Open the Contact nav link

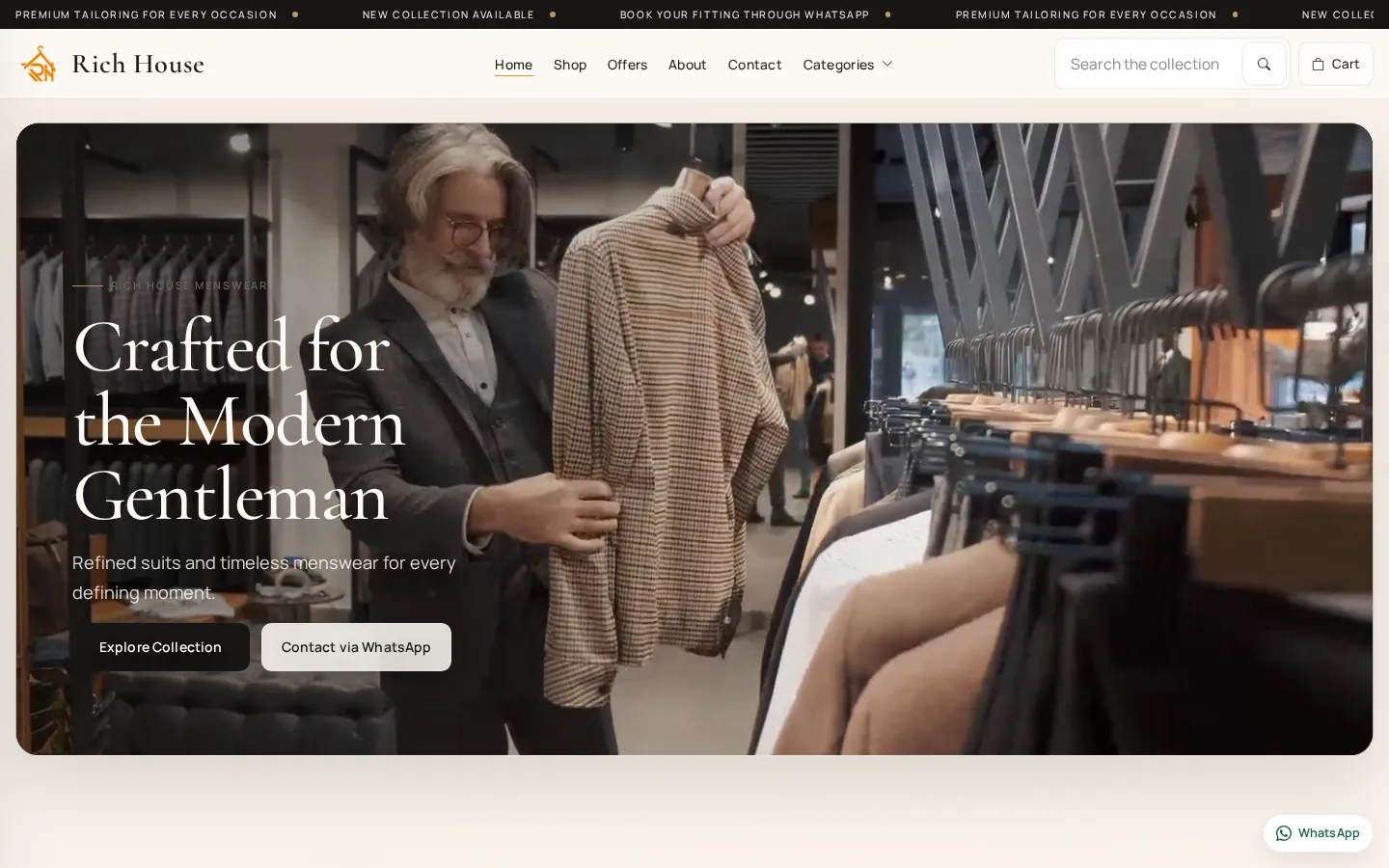tap(754, 65)
